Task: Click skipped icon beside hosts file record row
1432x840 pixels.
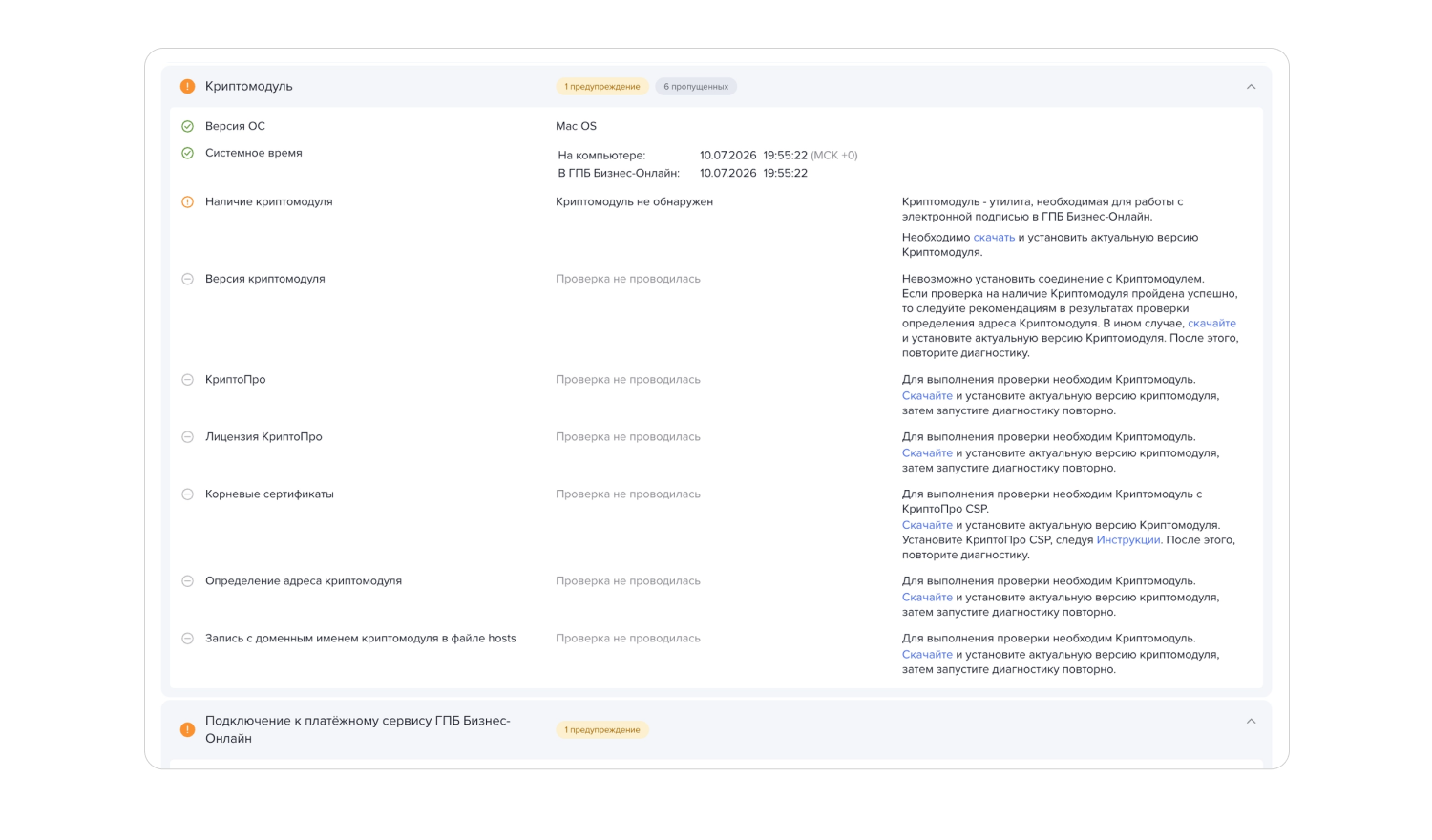Action: 188,639
